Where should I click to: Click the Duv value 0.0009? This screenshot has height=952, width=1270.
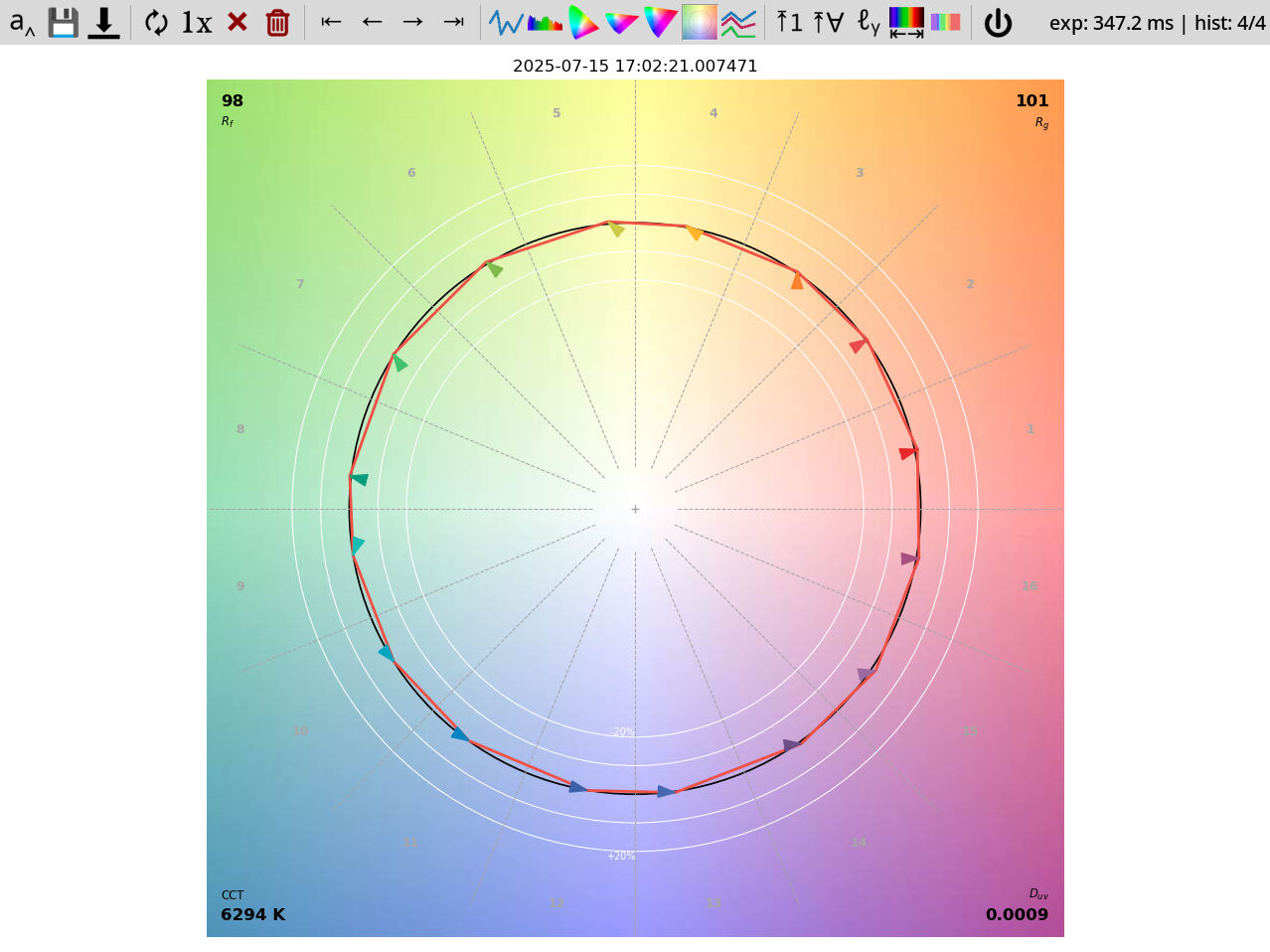click(x=1017, y=914)
